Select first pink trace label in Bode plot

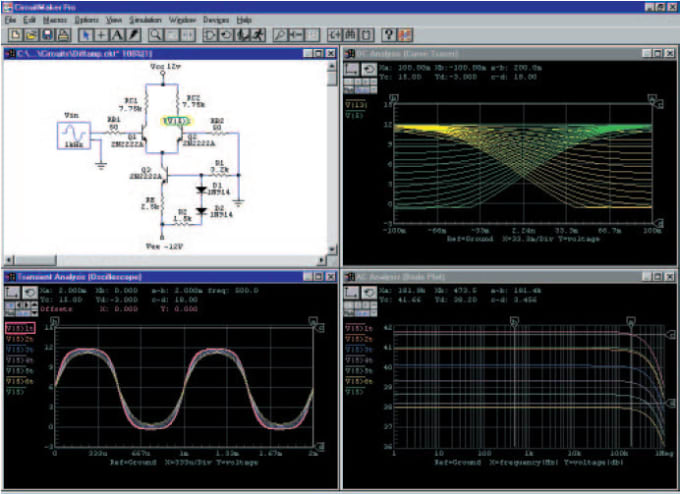(359, 328)
